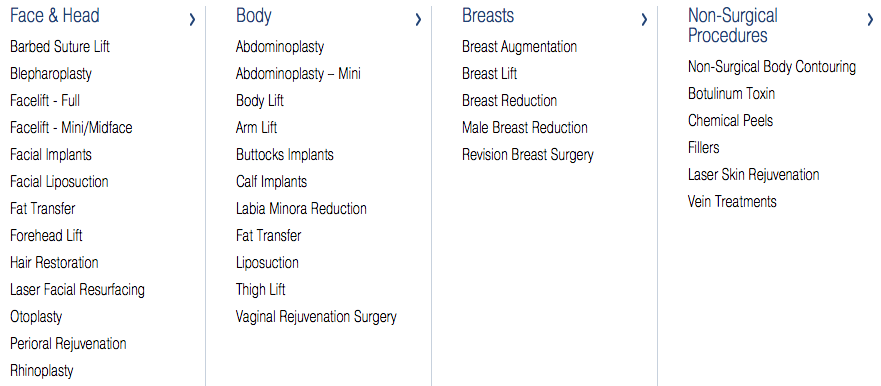Select the Vein Treatments link

[x=732, y=201]
